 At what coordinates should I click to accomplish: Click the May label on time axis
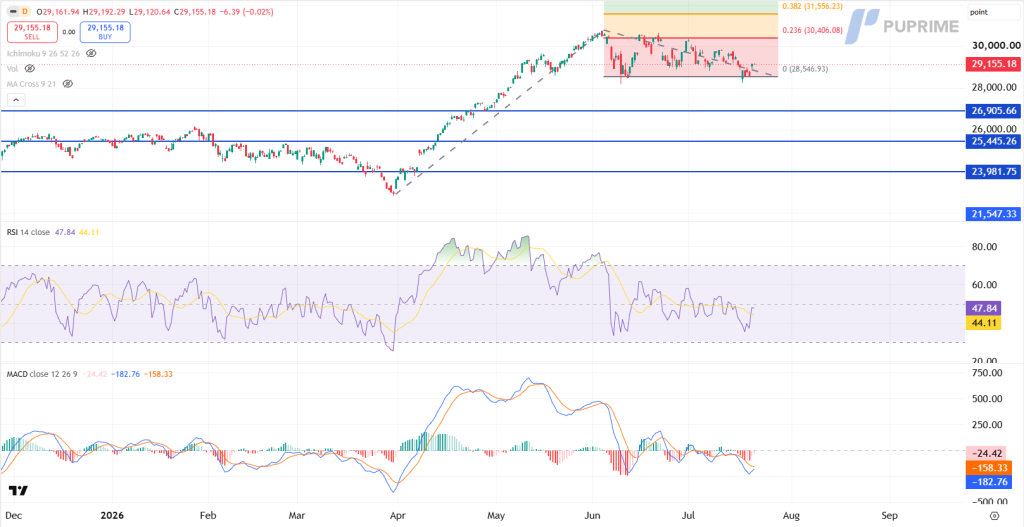pos(496,515)
